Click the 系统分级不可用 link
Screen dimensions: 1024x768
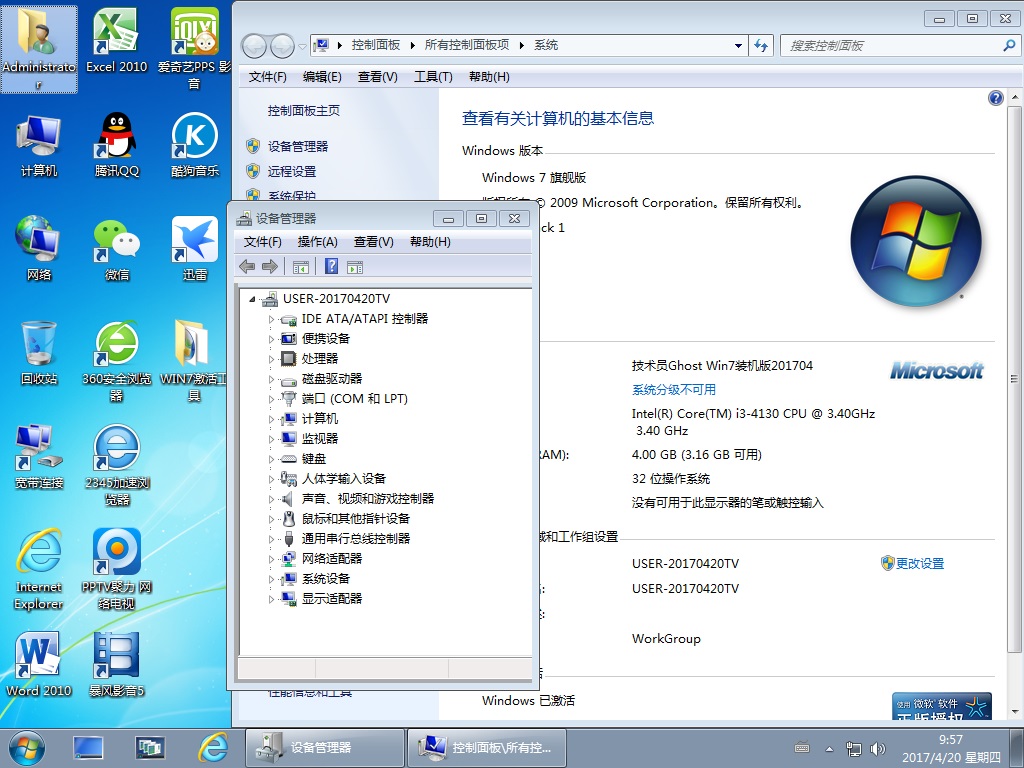click(674, 390)
